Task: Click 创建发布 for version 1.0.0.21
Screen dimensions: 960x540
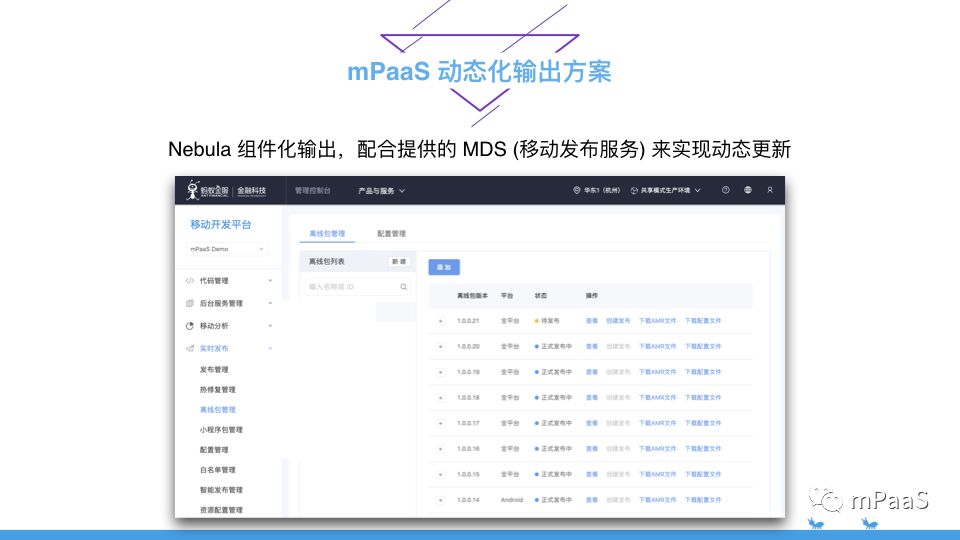Action: 618,321
